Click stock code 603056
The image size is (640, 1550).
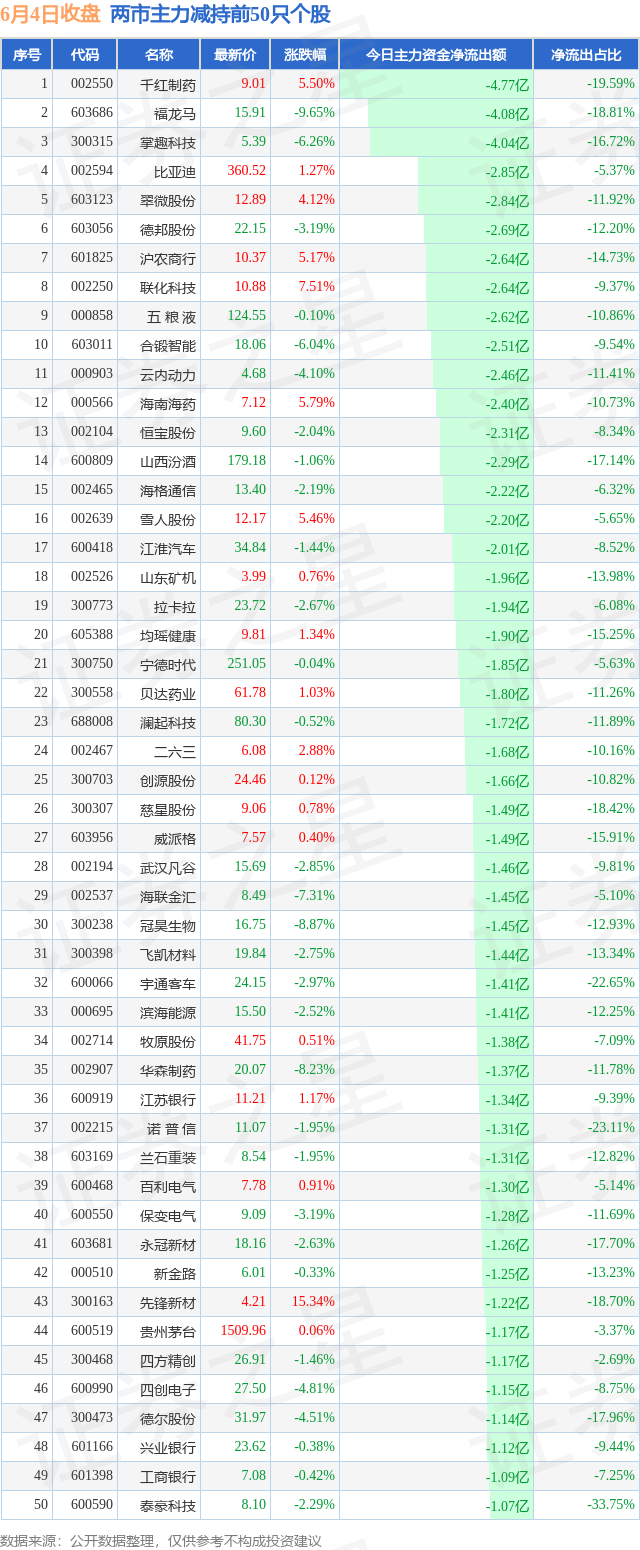pyautogui.click(x=92, y=229)
